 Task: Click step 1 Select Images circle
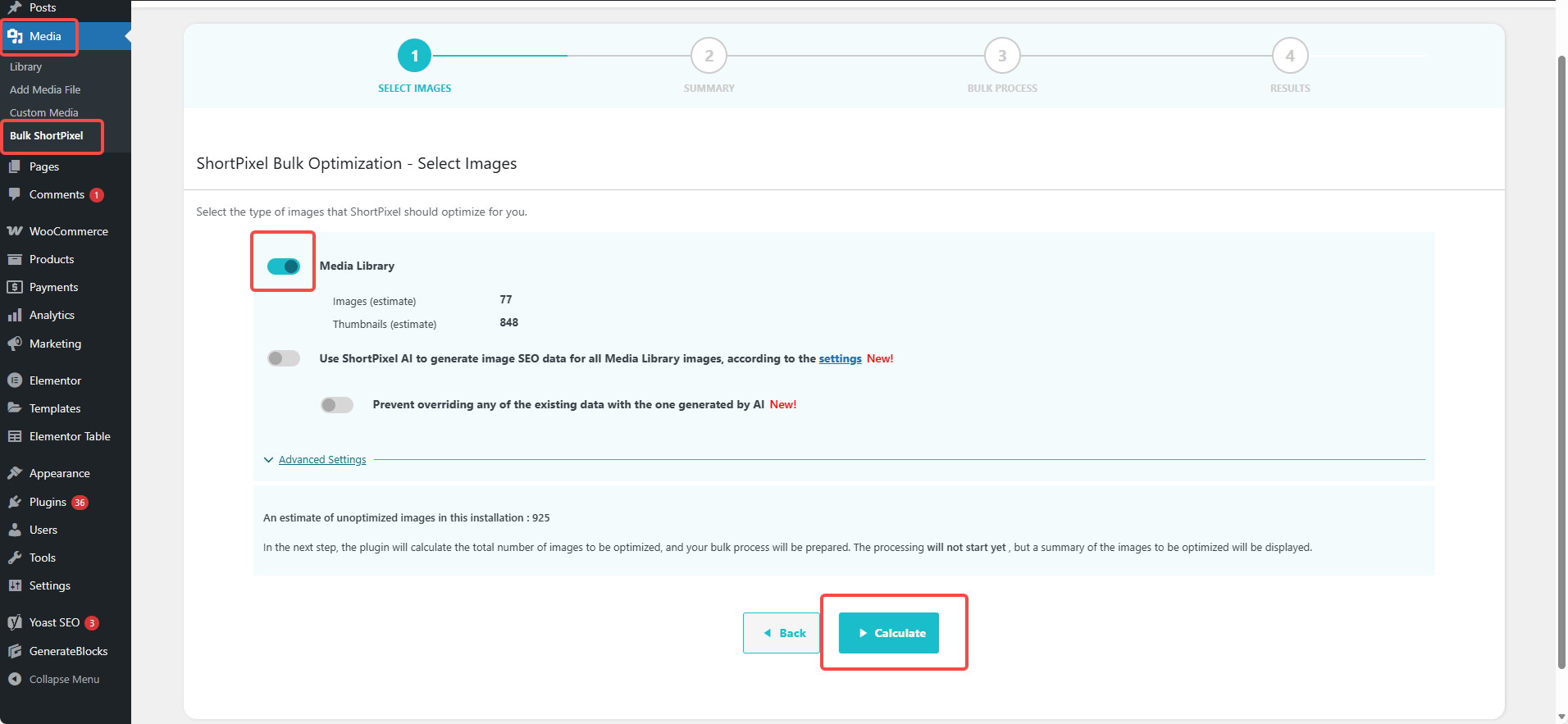click(415, 56)
